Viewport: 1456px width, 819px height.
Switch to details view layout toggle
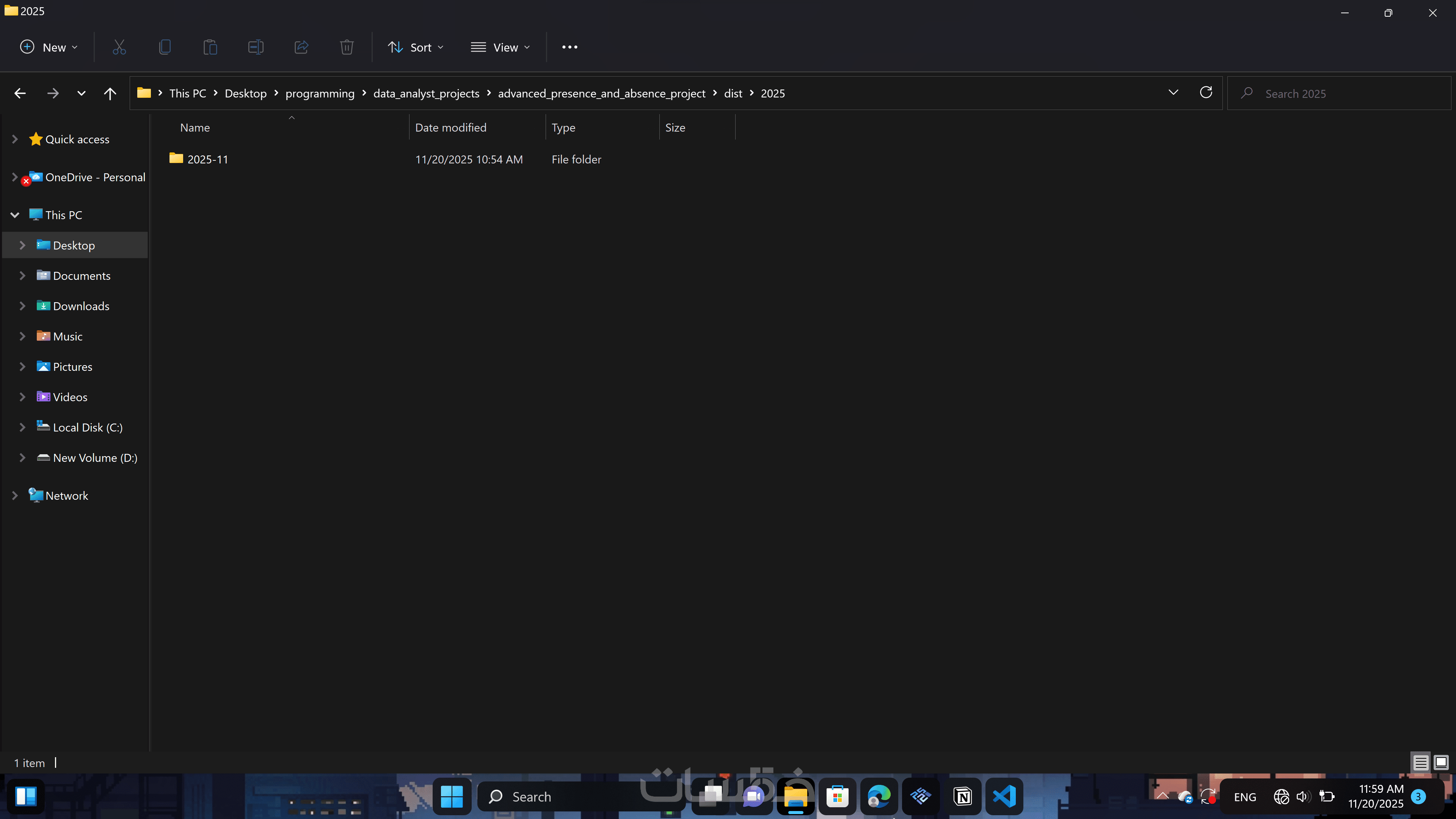point(1420,763)
